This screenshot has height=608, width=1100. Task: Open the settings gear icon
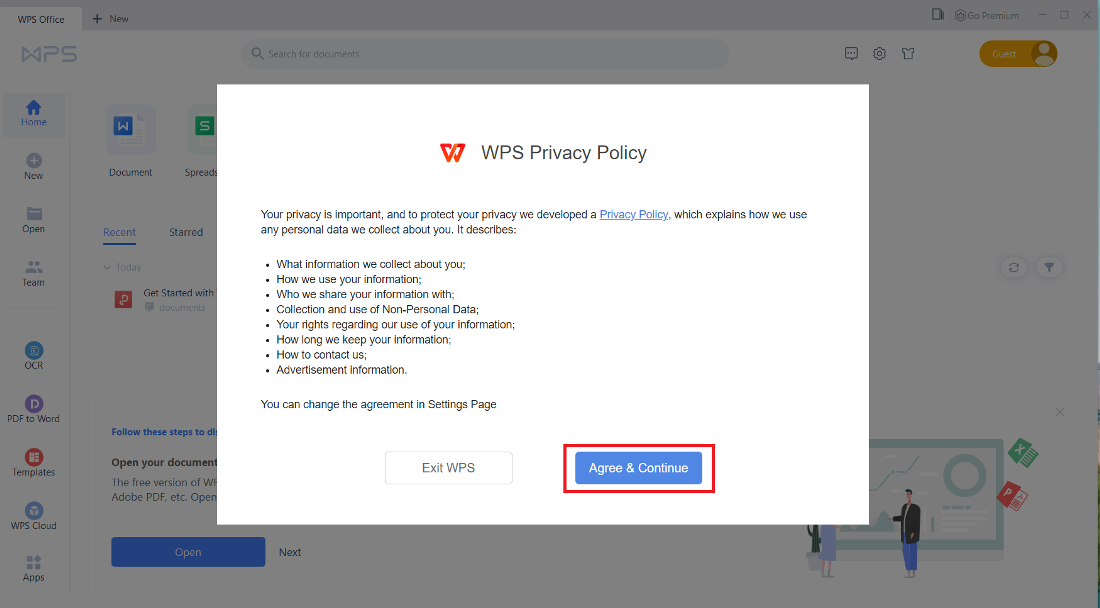[880, 54]
